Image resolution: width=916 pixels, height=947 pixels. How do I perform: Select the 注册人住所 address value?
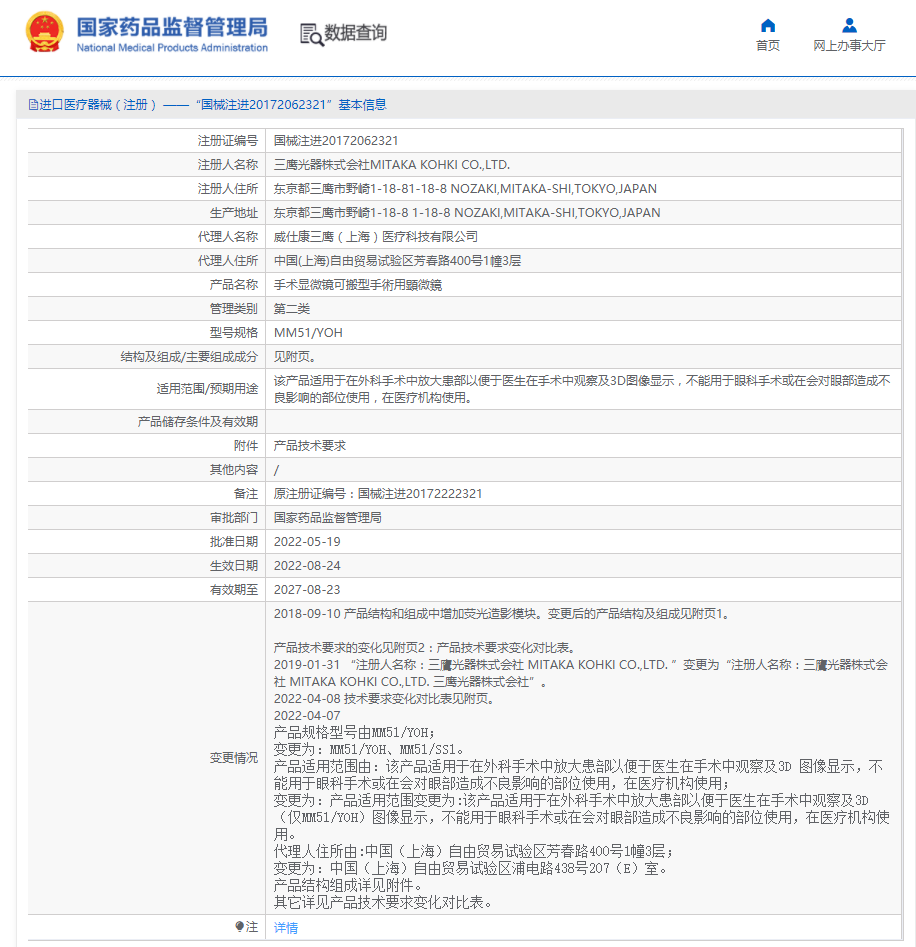pos(465,189)
